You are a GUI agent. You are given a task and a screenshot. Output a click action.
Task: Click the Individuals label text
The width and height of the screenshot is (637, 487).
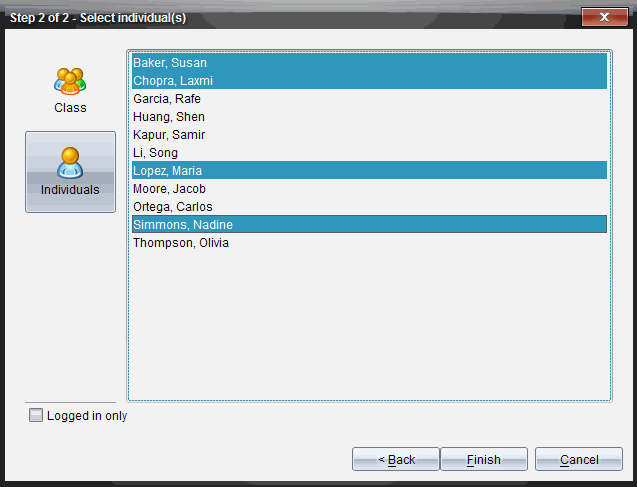click(x=70, y=190)
